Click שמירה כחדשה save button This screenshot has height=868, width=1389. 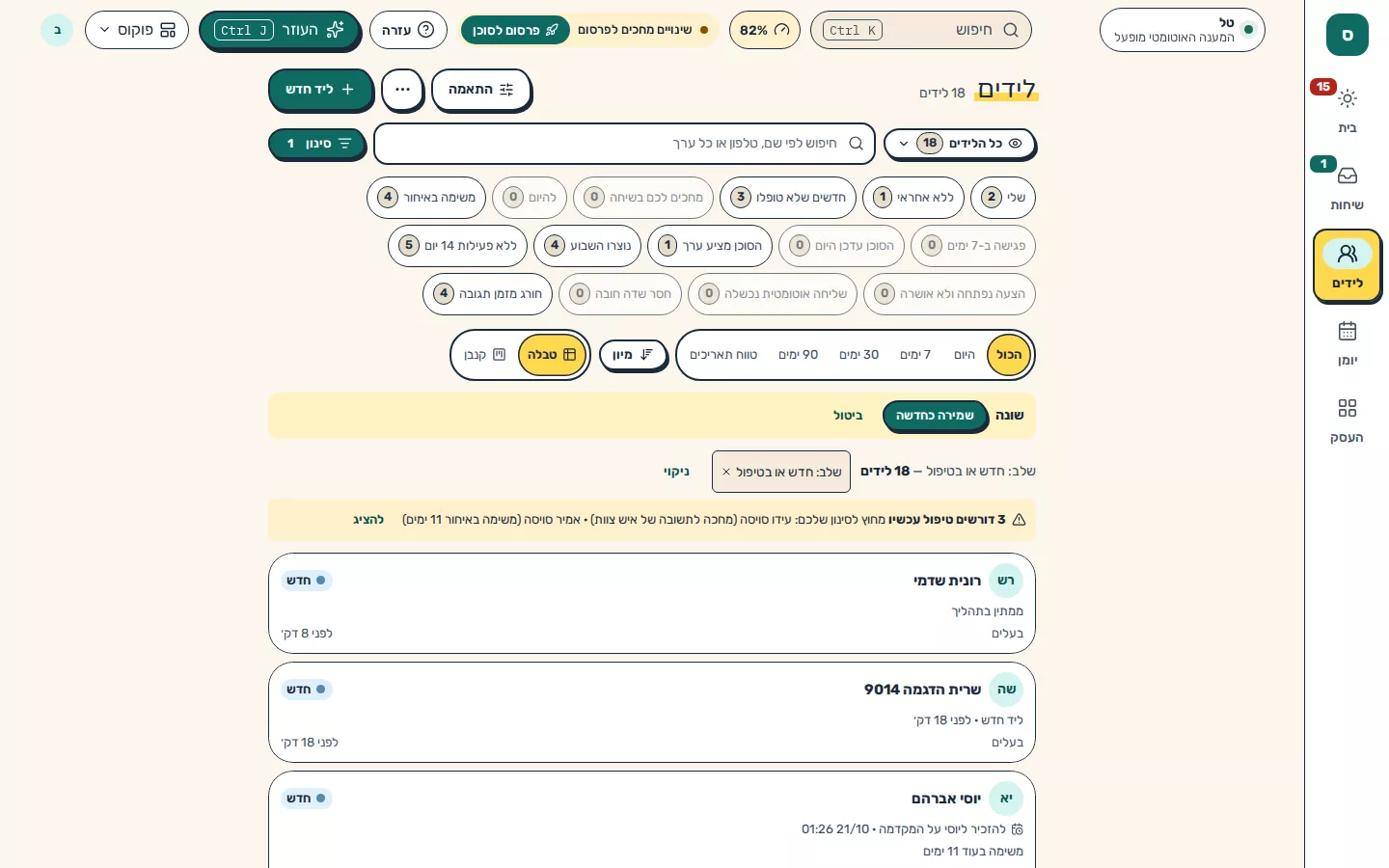[935, 416]
